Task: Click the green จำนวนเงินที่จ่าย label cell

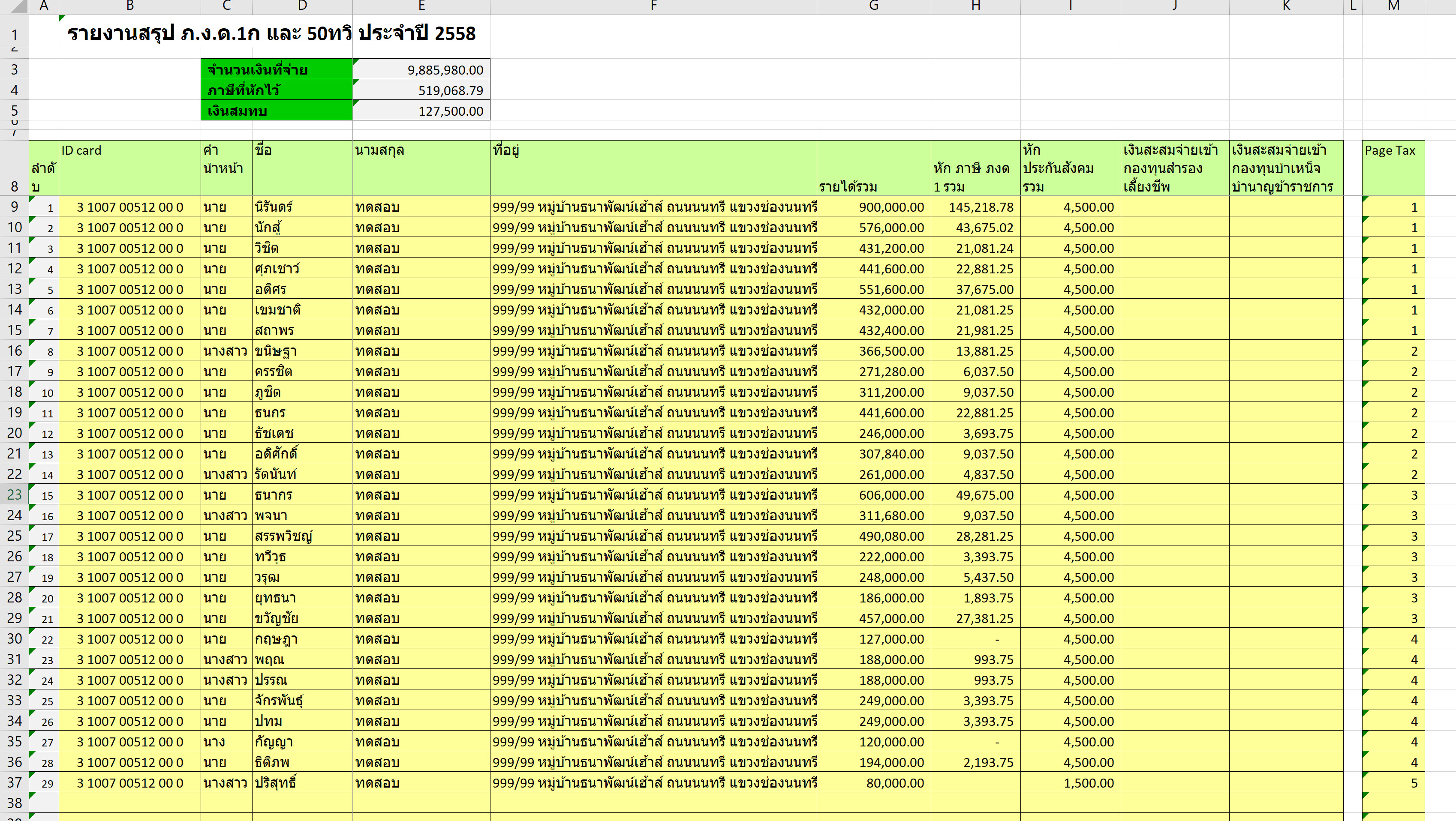Action: pyautogui.click(x=277, y=69)
